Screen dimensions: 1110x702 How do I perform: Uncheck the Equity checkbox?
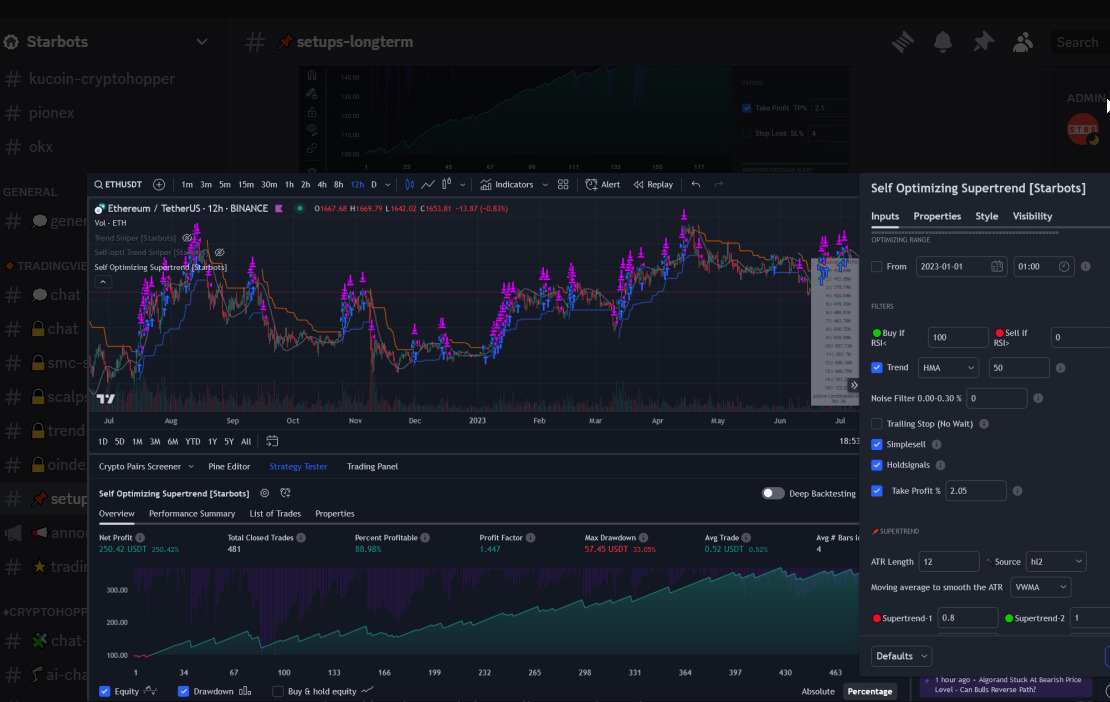[x=105, y=691]
